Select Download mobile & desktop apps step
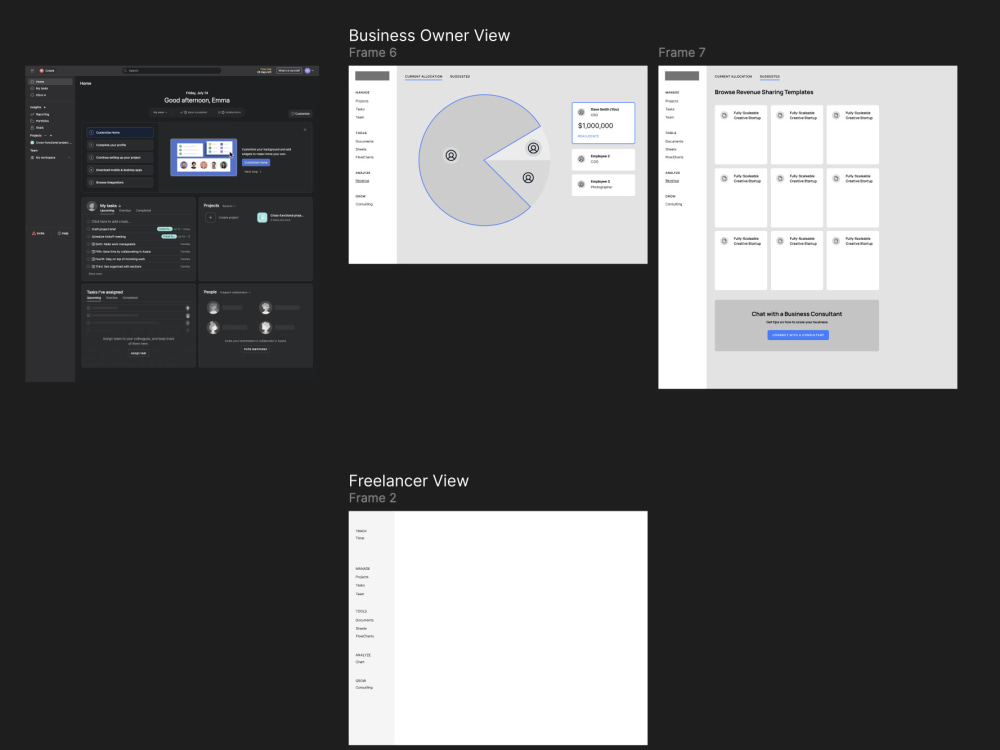 120,170
